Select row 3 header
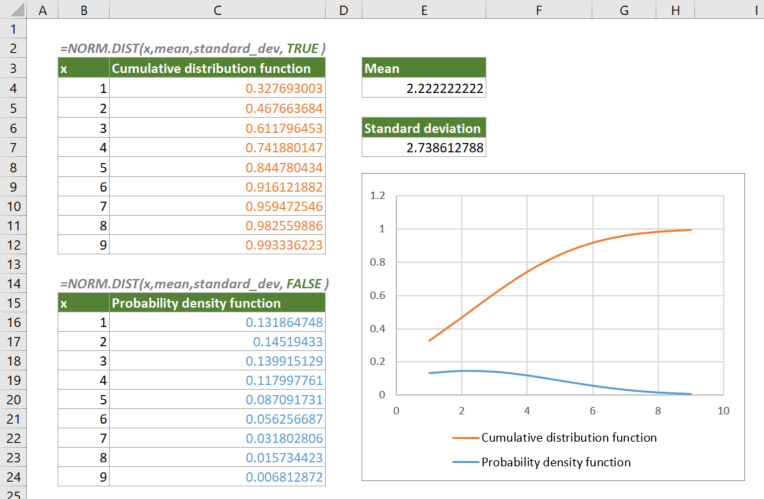The width and height of the screenshot is (764, 499). [14, 68]
